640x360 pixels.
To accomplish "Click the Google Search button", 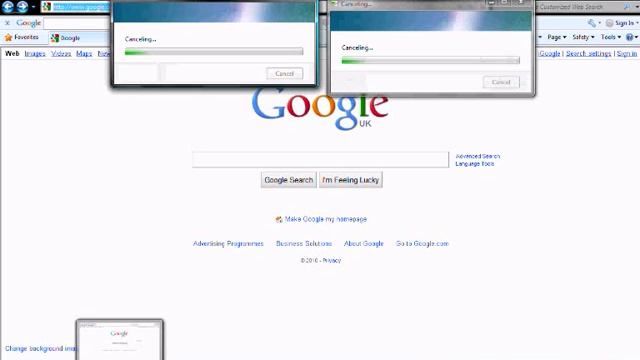I will point(289,180).
